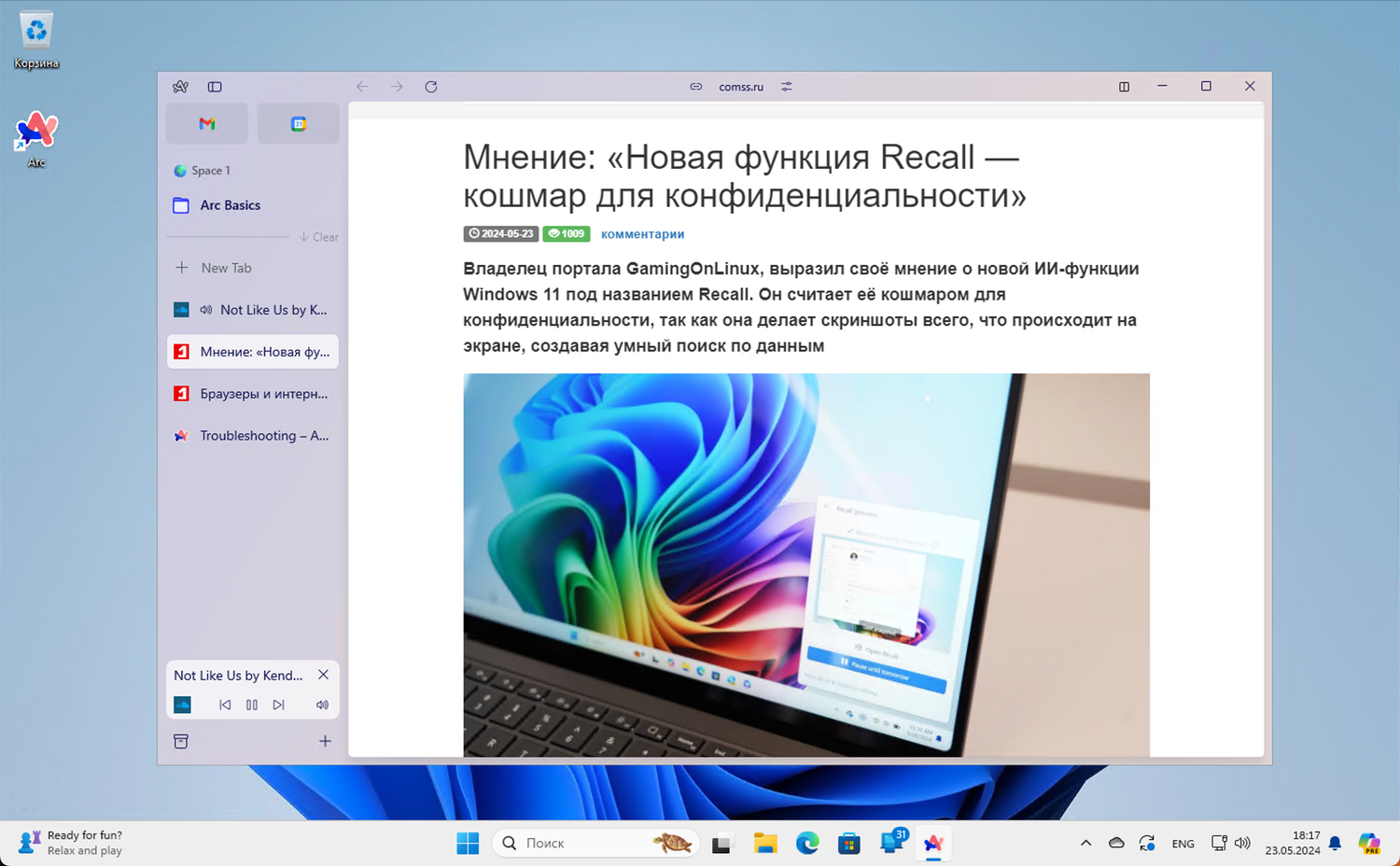Open pinned Gmail favorite
The image size is (1400, 866).
207,124
